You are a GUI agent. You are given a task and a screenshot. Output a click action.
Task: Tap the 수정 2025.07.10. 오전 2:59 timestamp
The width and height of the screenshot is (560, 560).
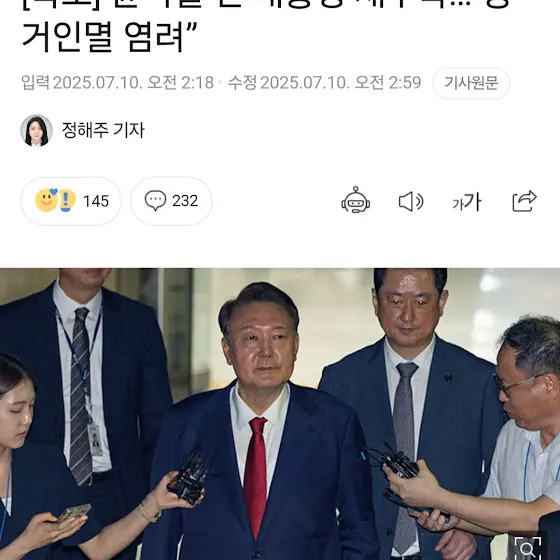click(x=324, y=83)
